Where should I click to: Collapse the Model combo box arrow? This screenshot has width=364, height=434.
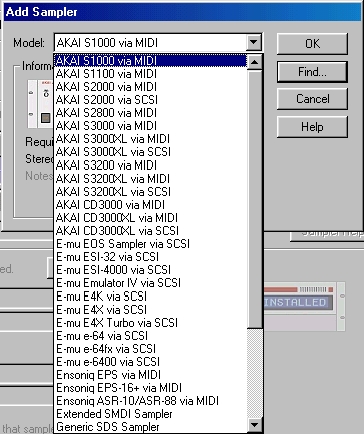(254, 43)
